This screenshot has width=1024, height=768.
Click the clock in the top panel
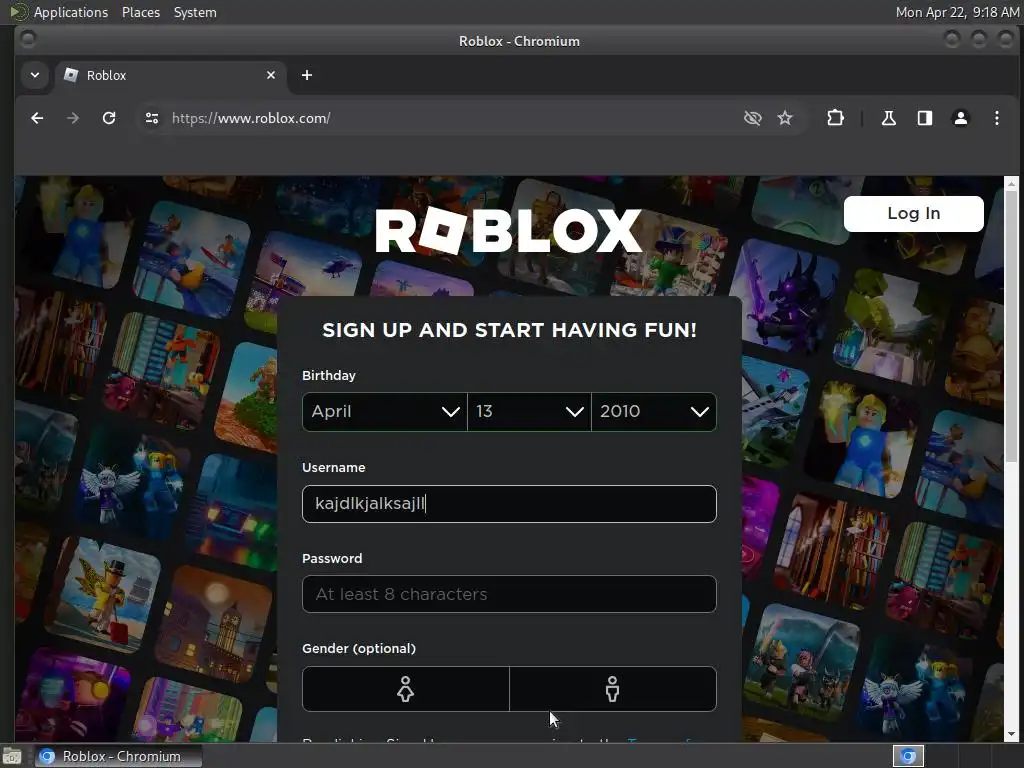(957, 12)
